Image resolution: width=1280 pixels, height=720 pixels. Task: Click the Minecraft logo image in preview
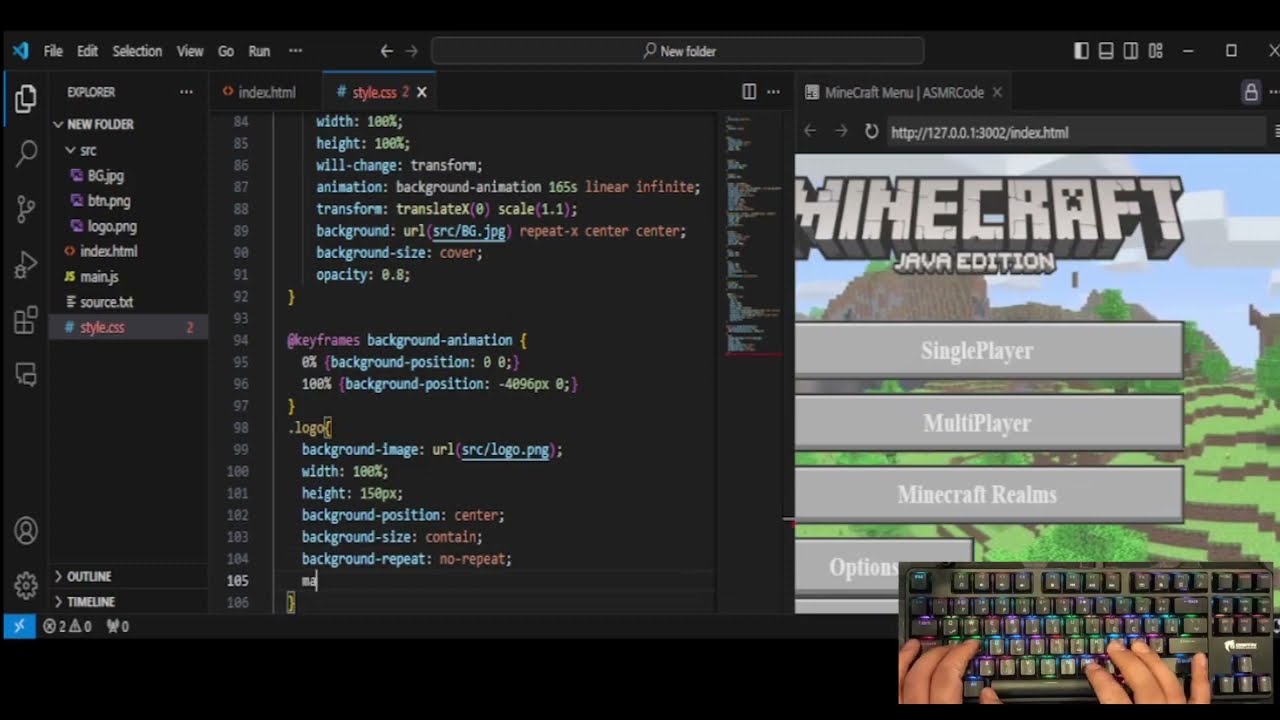point(990,227)
